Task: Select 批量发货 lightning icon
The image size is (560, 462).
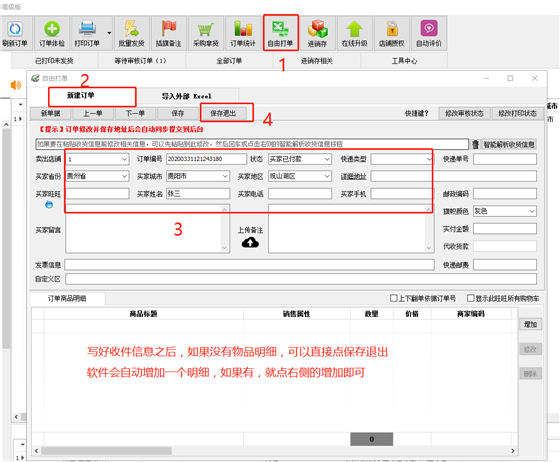Action: (131, 29)
